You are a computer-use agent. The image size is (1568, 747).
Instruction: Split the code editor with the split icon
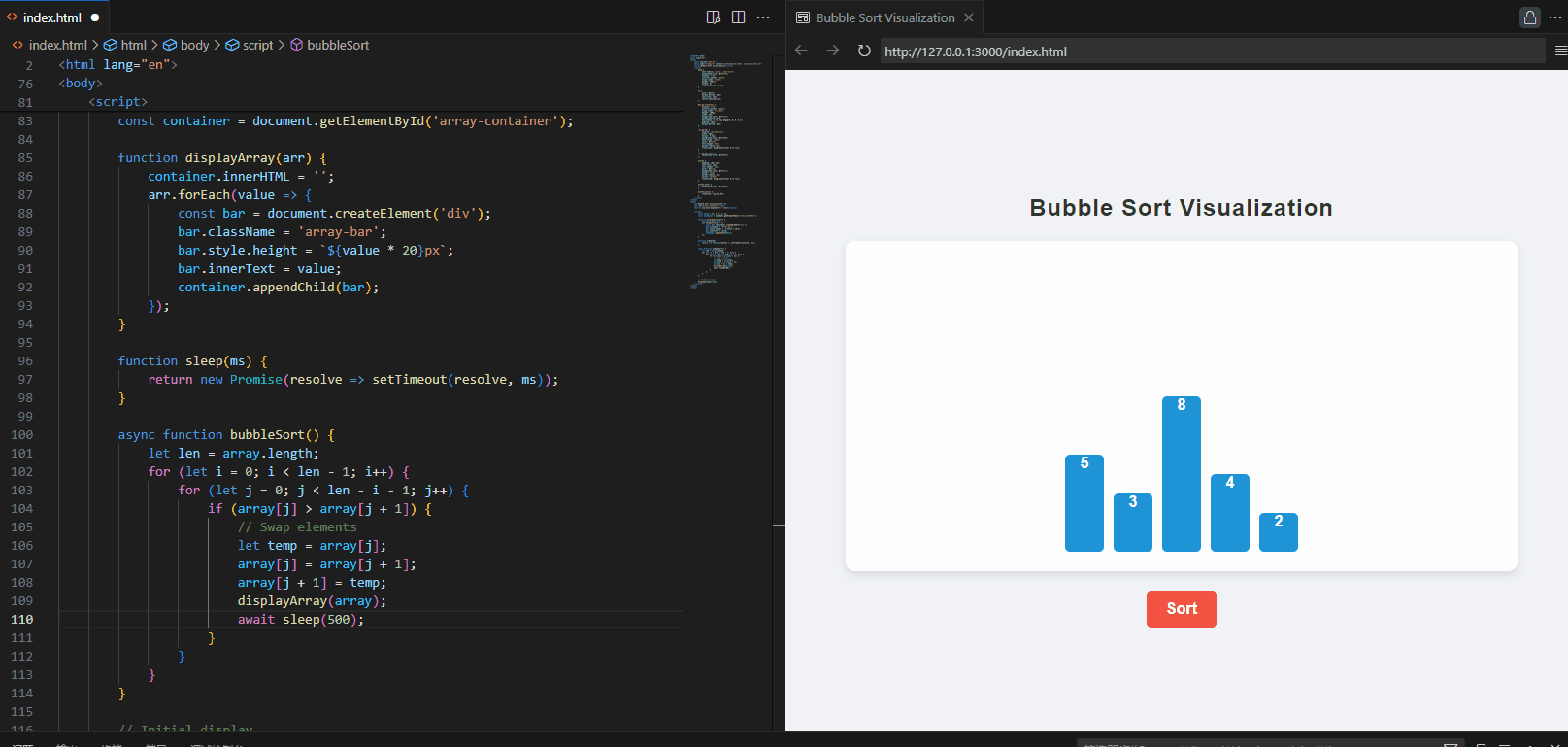pyautogui.click(x=739, y=17)
